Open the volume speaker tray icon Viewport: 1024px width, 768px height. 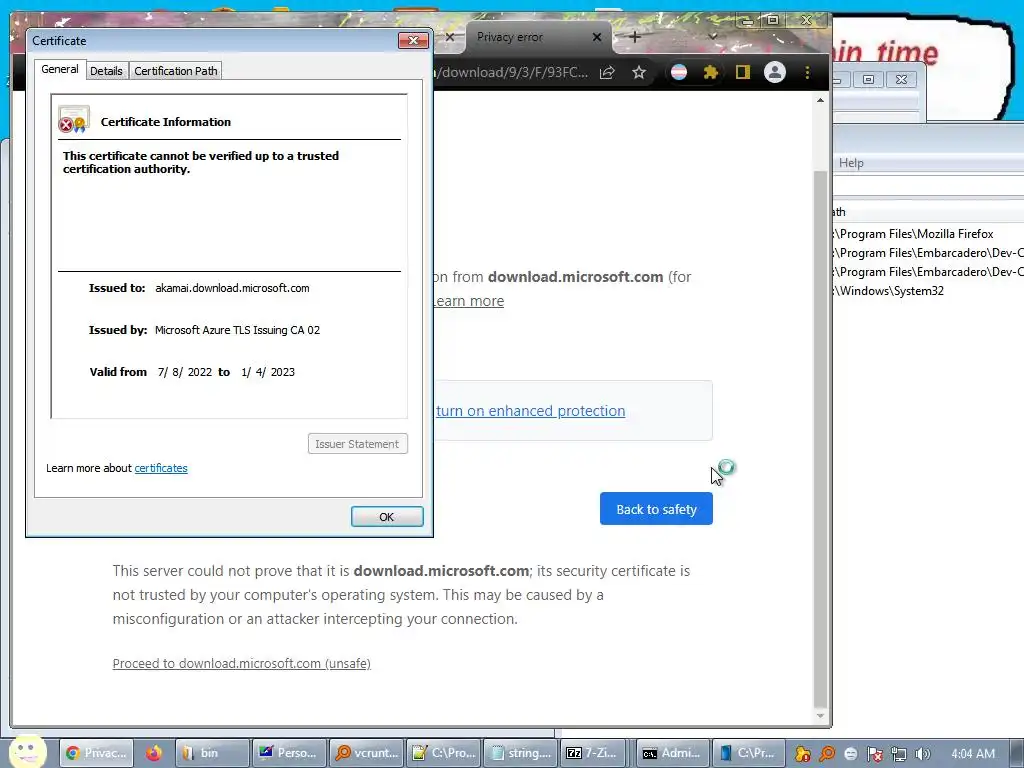pos(922,754)
